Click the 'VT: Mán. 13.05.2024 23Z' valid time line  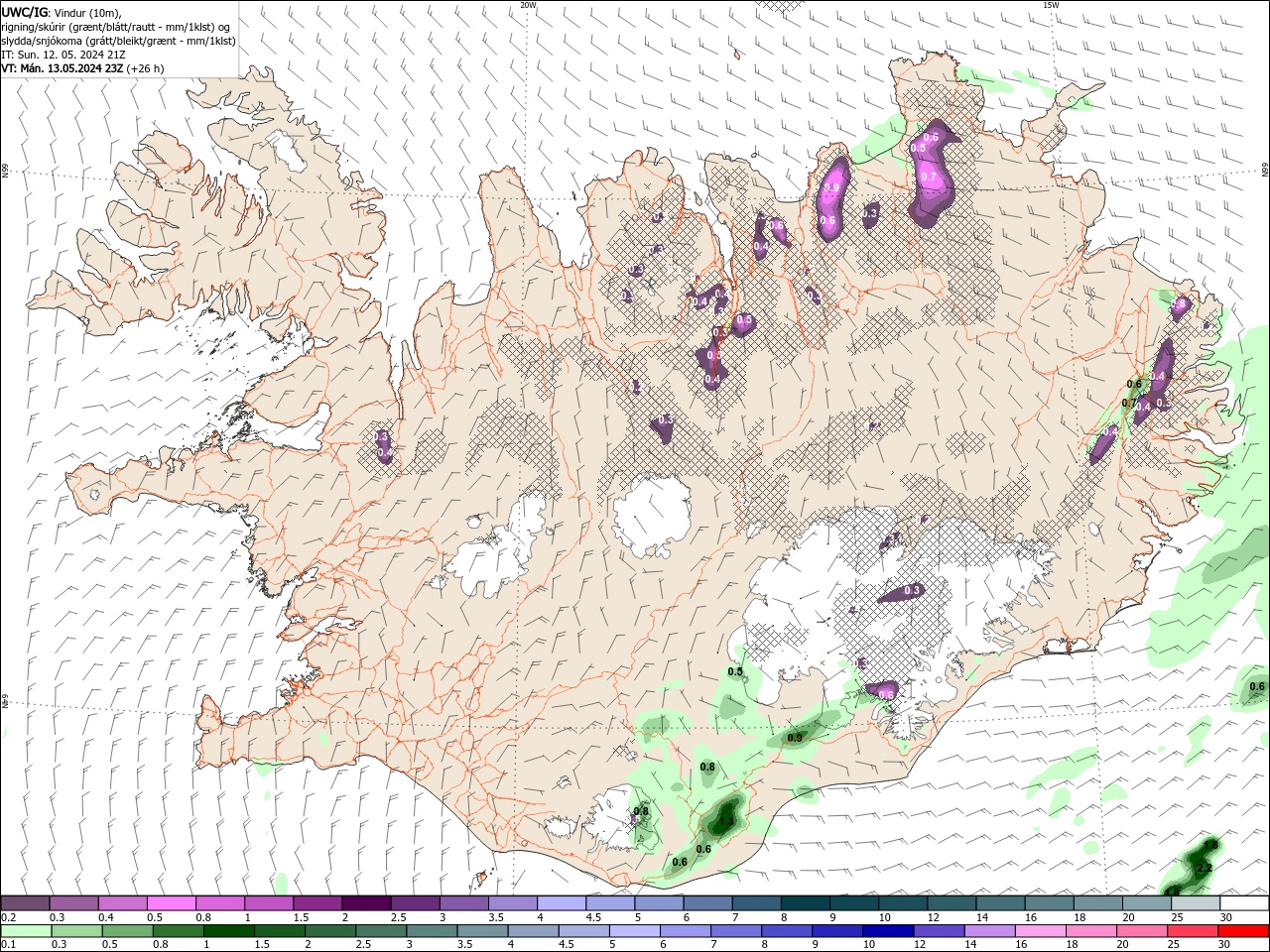[63, 68]
